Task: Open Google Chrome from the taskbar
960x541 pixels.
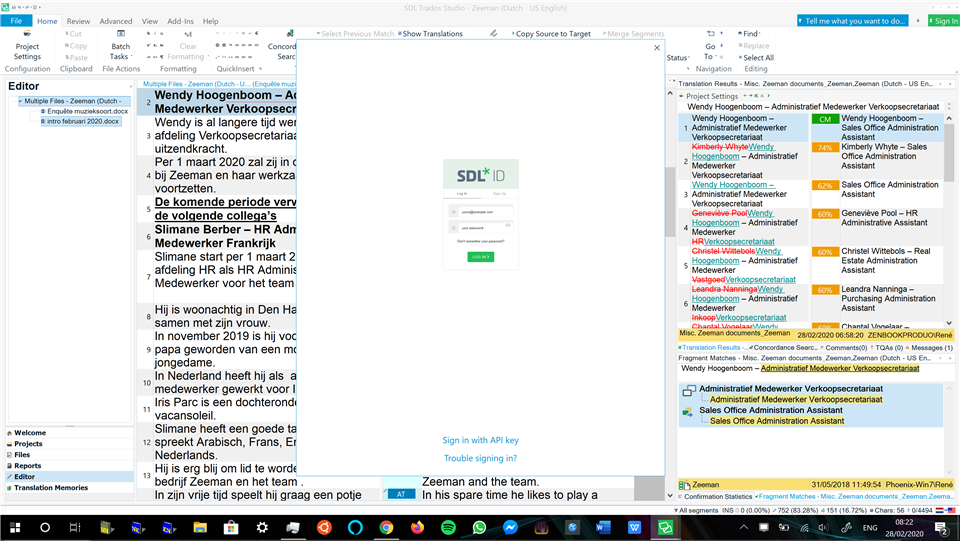Action: 386,528
